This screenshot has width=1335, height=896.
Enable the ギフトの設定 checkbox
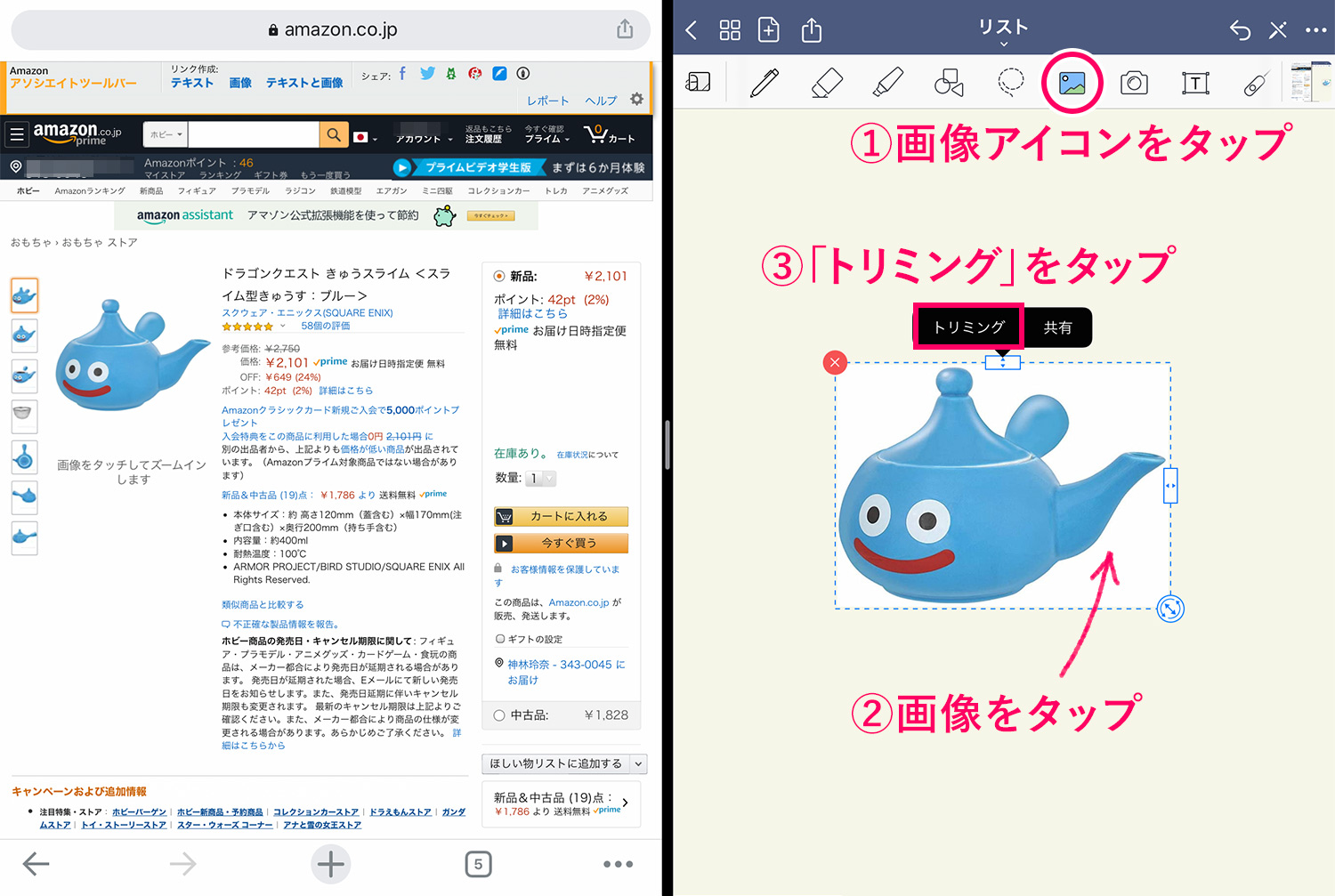[x=500, y=639]
